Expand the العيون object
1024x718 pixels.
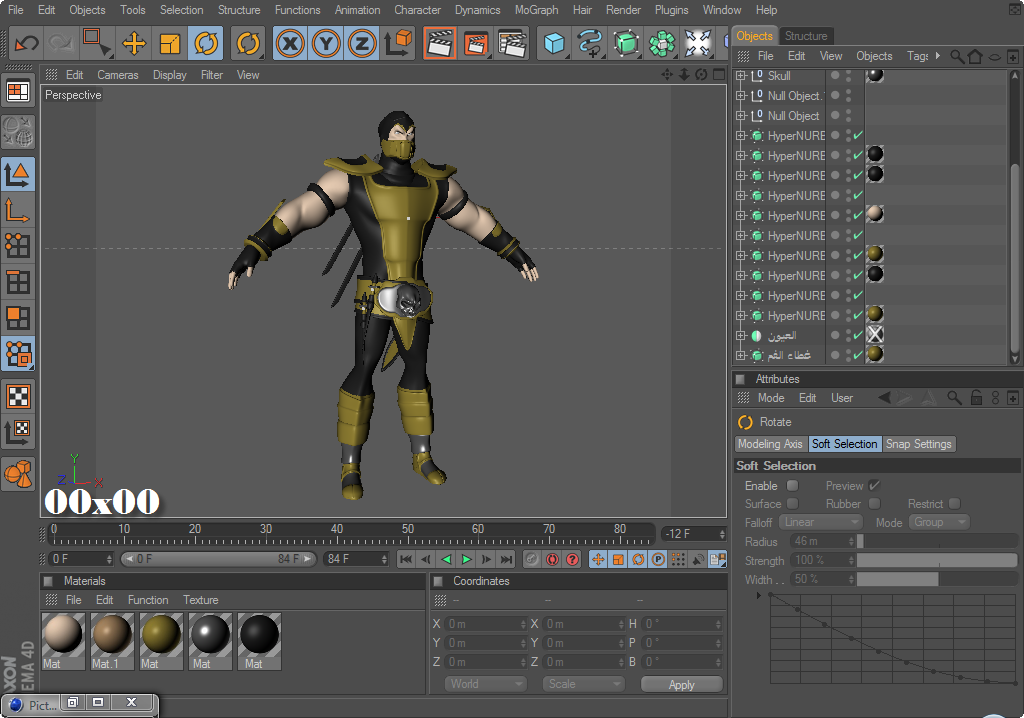(741, 336)
